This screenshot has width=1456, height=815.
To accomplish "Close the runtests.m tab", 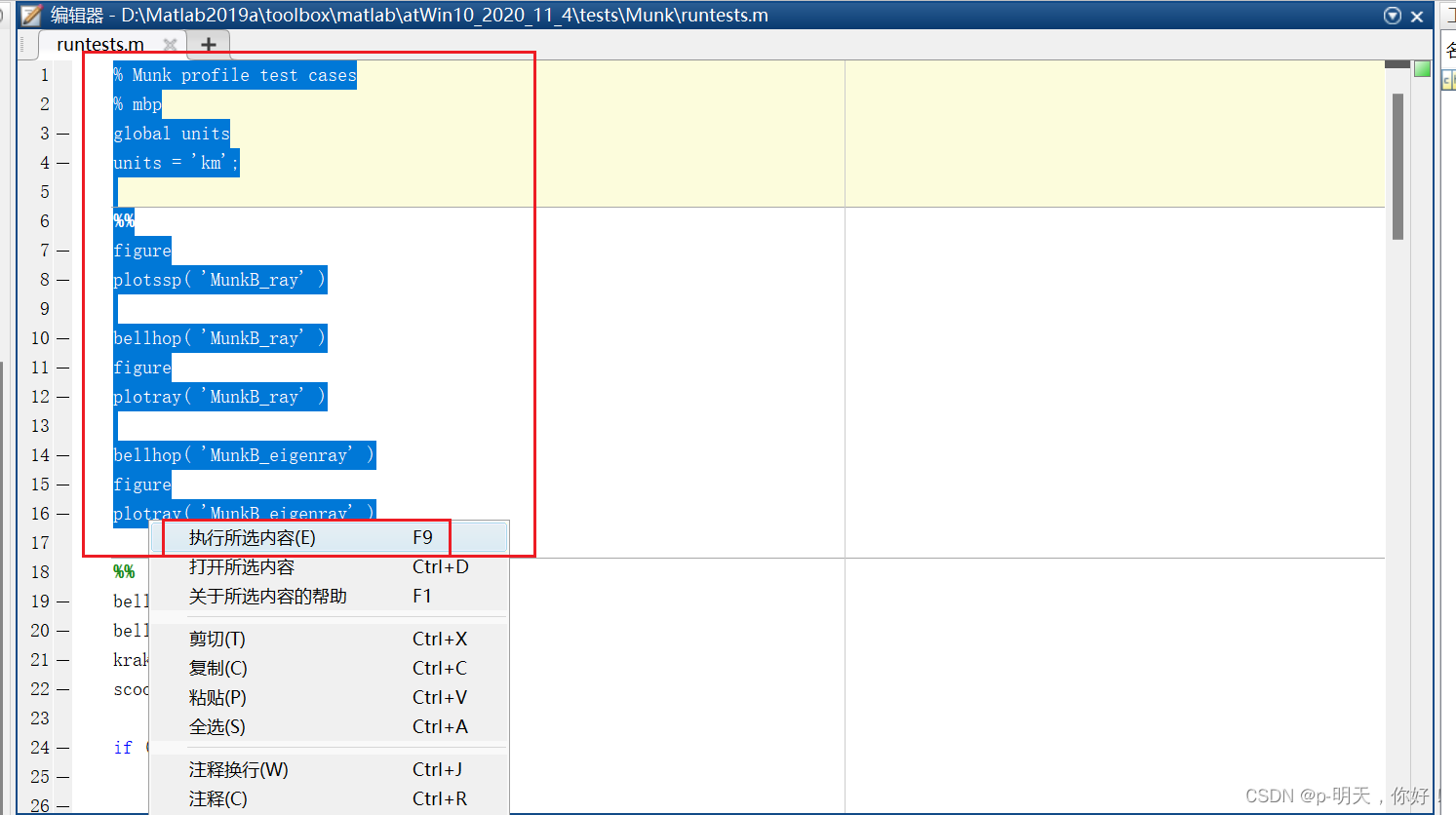I will tap(170, 45).
